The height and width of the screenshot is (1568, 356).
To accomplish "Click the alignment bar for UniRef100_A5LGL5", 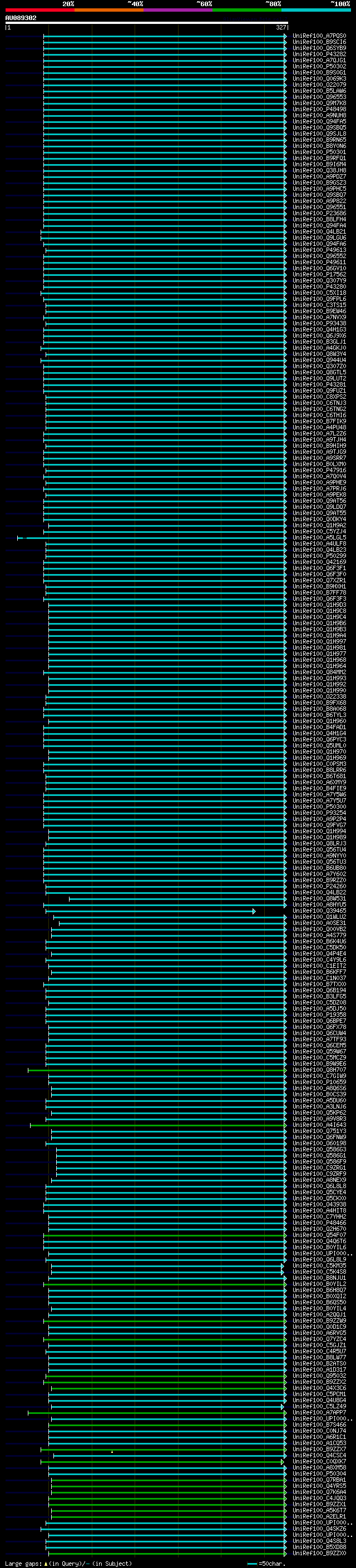I will tap(152, 538).
